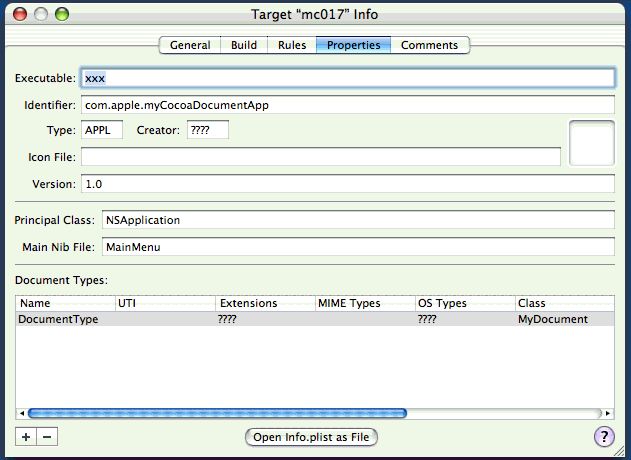Click the plus button to add document type
This screenshot has width=631, height=460.
coord(26,437)
